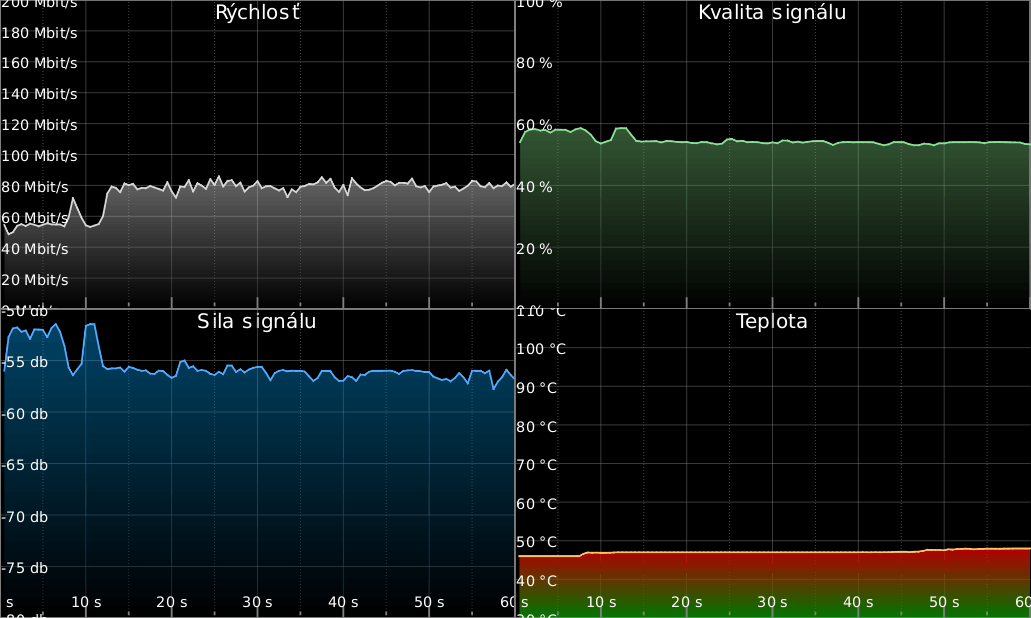Click the 120 Mbit/s axis label

tap(39, 125)
